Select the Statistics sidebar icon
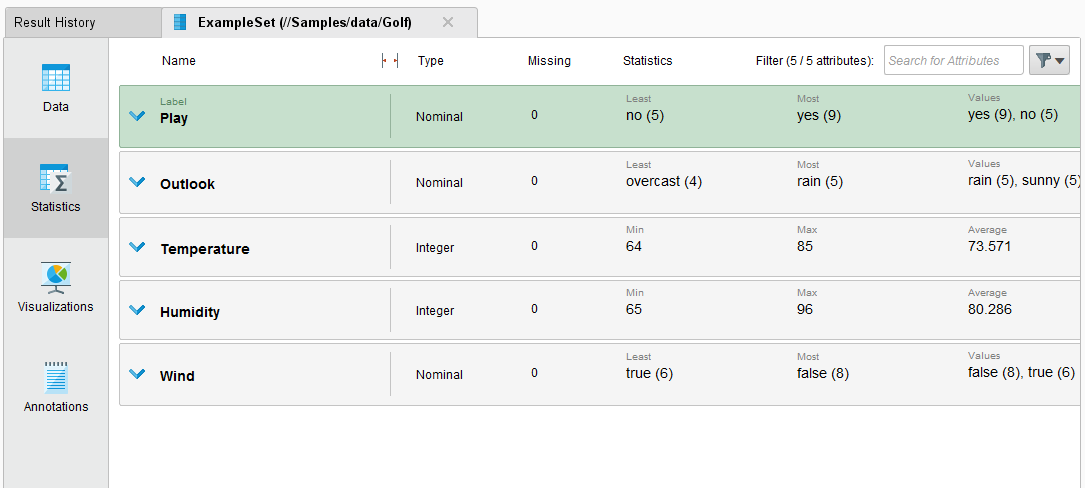The height and width of the screenshot is (488, 1085). [x=56, y=179]
